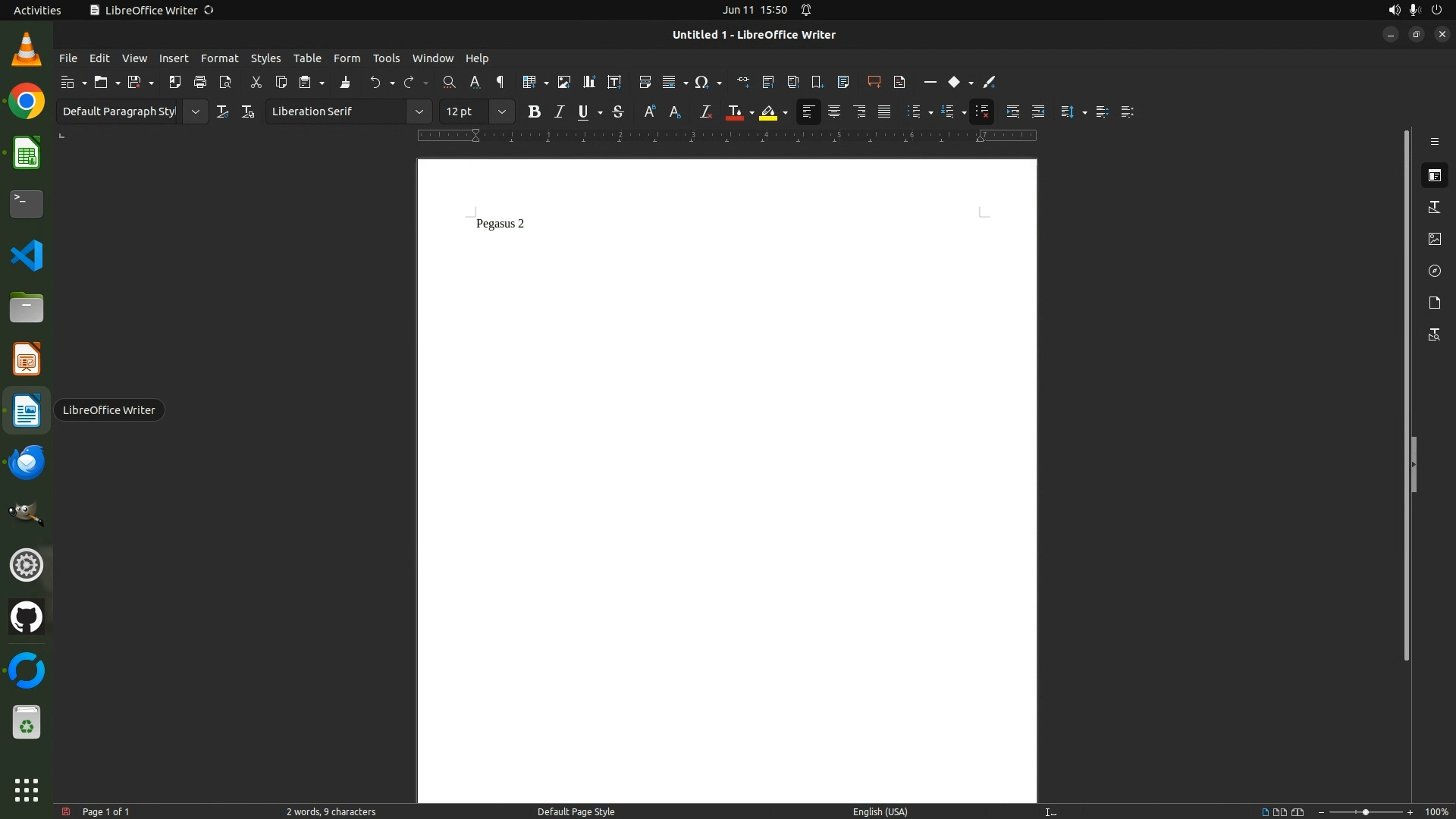This screenshot has width=1456, height=819.
Task: Click word count in status bar
Action: click(331, 811)
